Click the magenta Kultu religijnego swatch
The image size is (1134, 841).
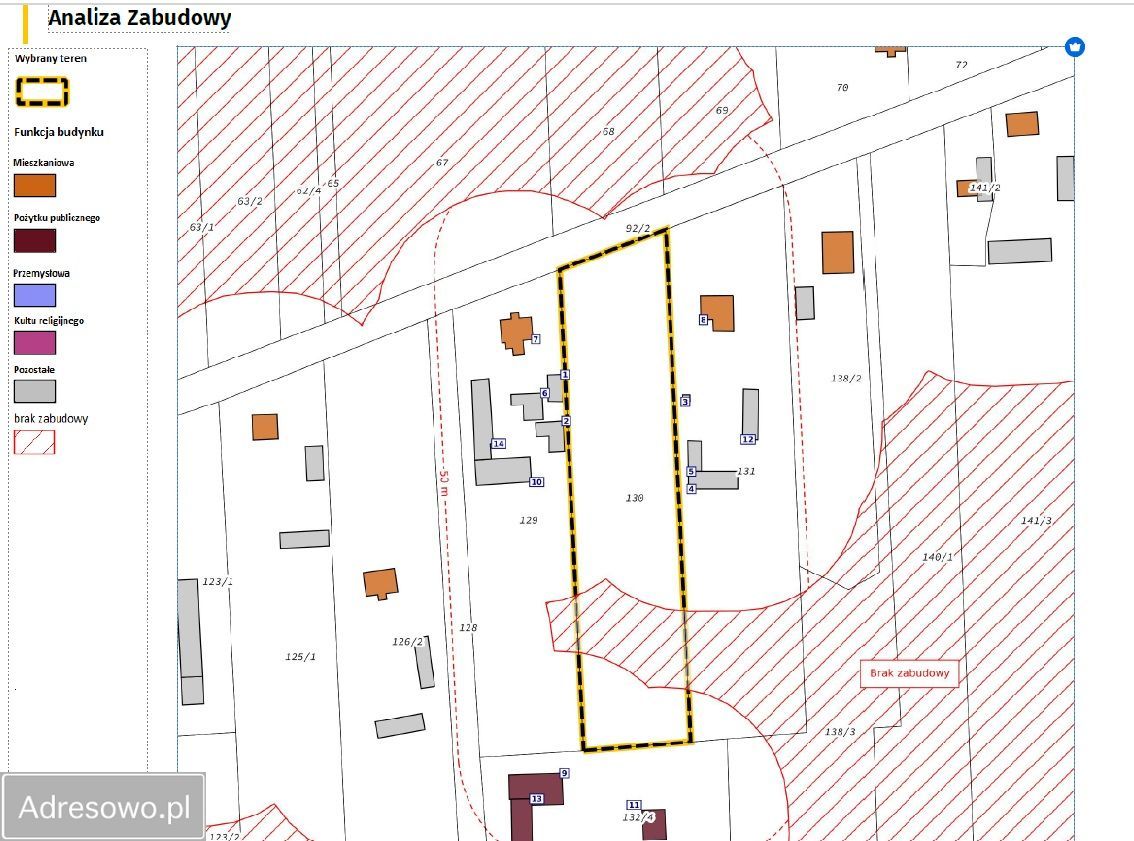click(x=35, y=343)
